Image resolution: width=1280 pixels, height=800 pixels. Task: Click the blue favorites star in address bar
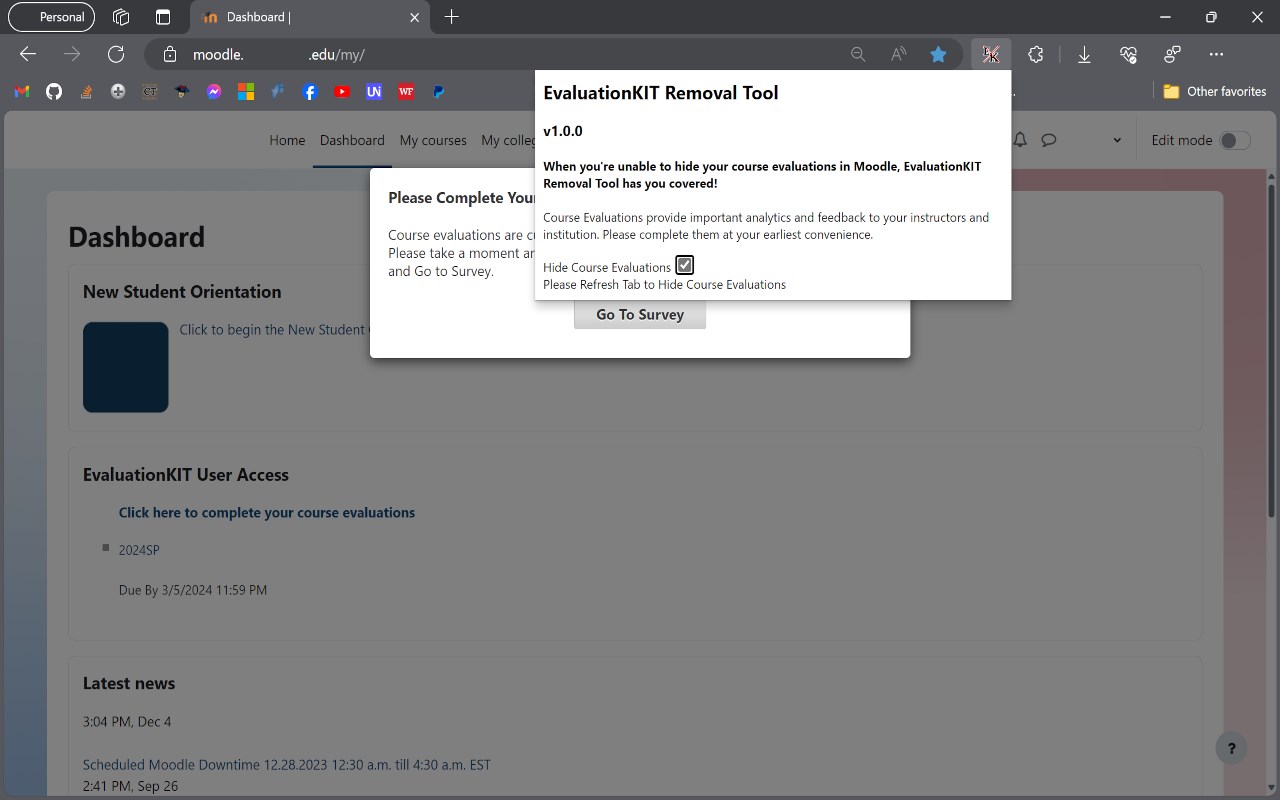coord(938,55)
